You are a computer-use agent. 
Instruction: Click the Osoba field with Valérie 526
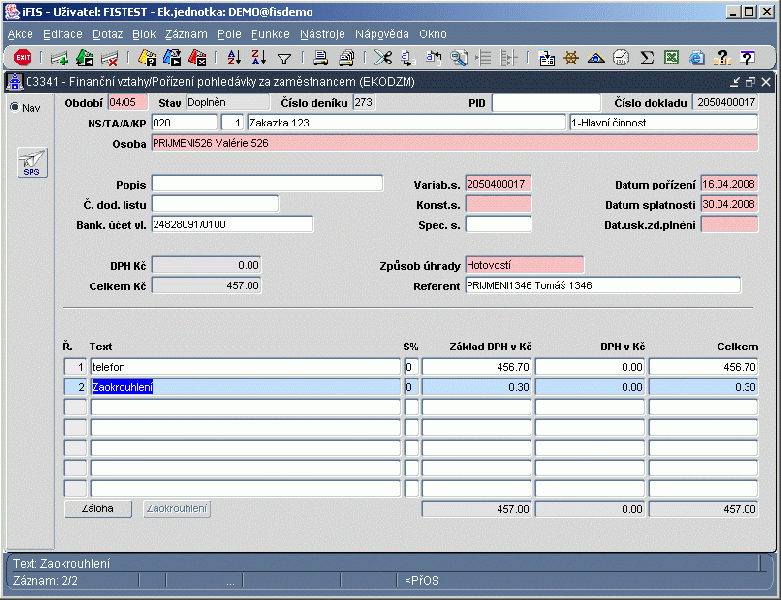coord(455,143)
